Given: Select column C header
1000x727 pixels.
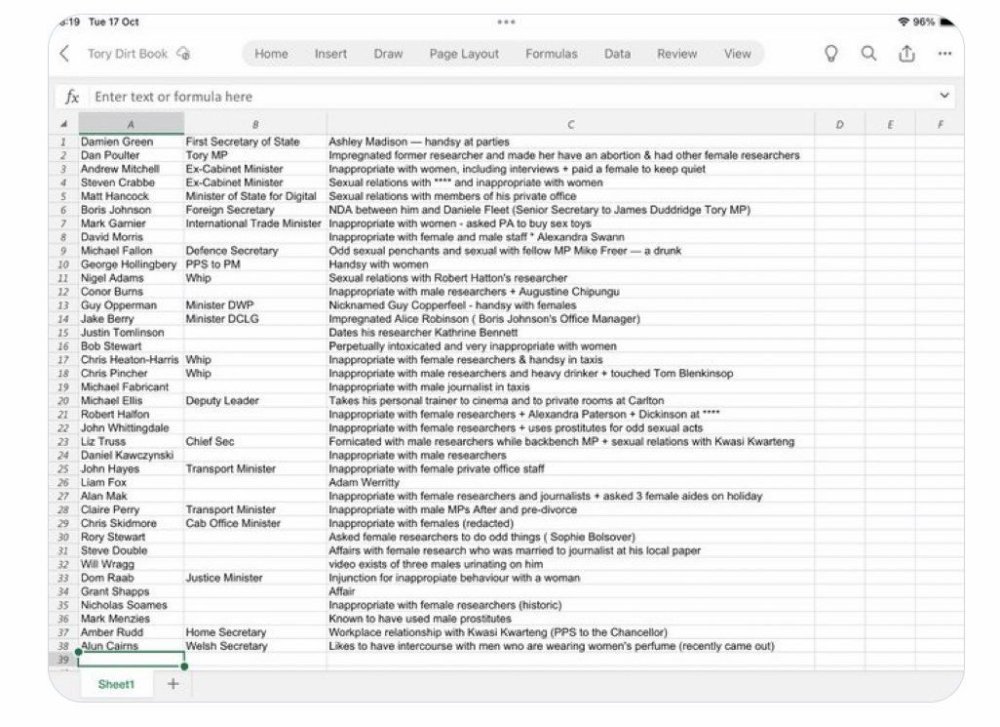Looking at the screenshot, I should coord(570,125).
